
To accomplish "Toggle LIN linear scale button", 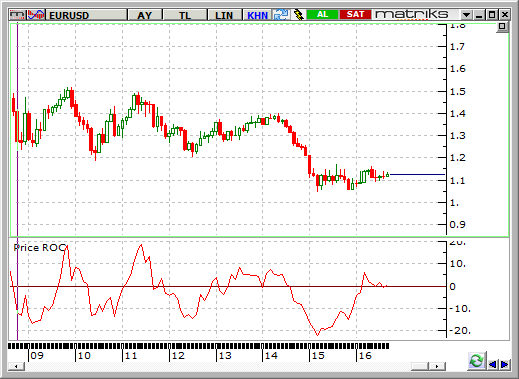I will (224, 15).
